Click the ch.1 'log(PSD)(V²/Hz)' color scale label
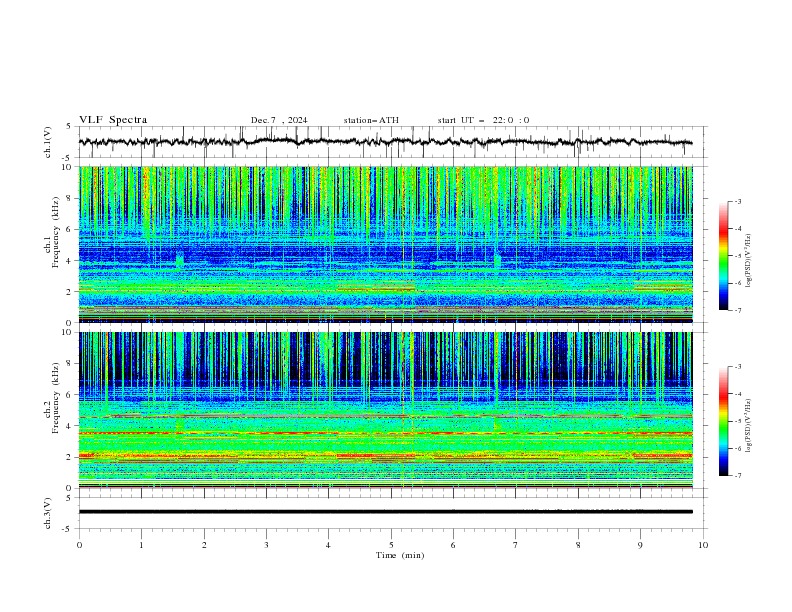 tap(748, 261)
